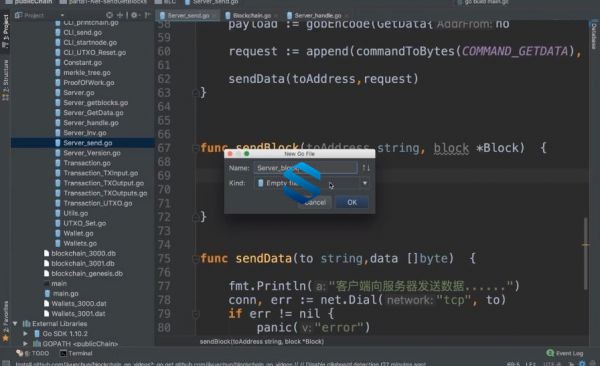
Task: Select Constant.go in the project tree
Action: tap(82, 62)
